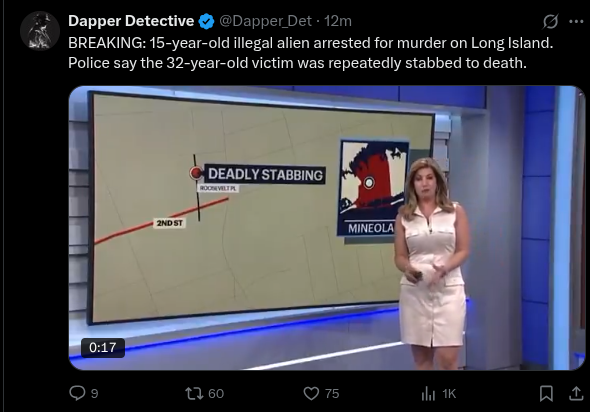The width and height of the screenshot is (590, 412).
Task: Click the 9 replies count
Action: point(94,394)
